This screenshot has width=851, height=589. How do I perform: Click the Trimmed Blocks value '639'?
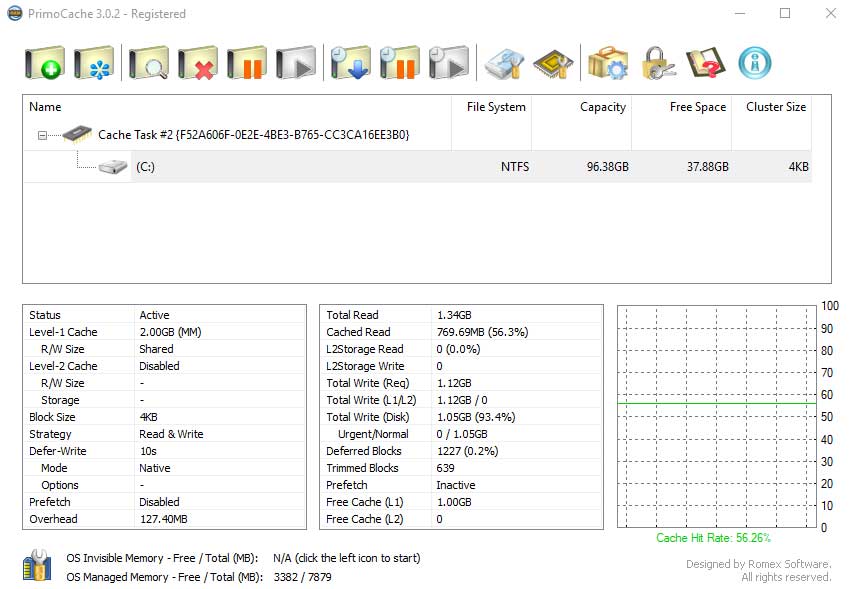tap(445, 468)
